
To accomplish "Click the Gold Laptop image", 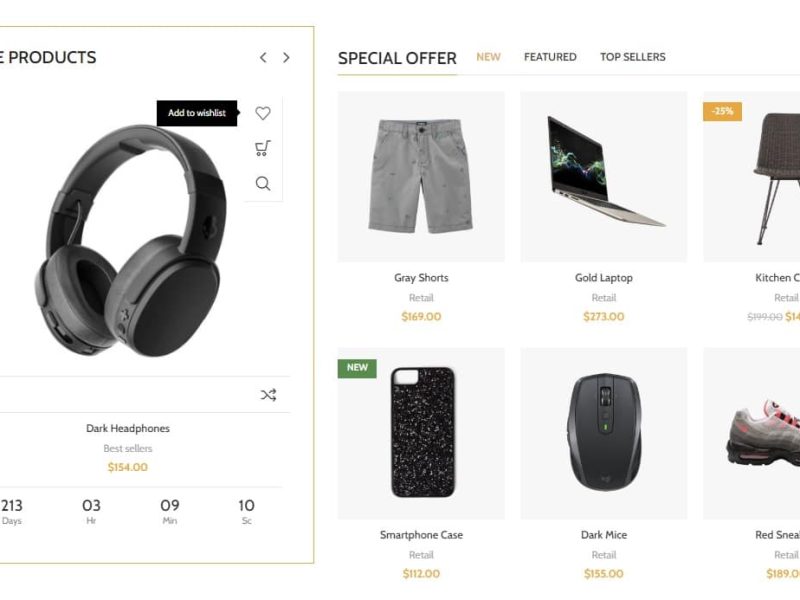I will [x=604, y=177].
